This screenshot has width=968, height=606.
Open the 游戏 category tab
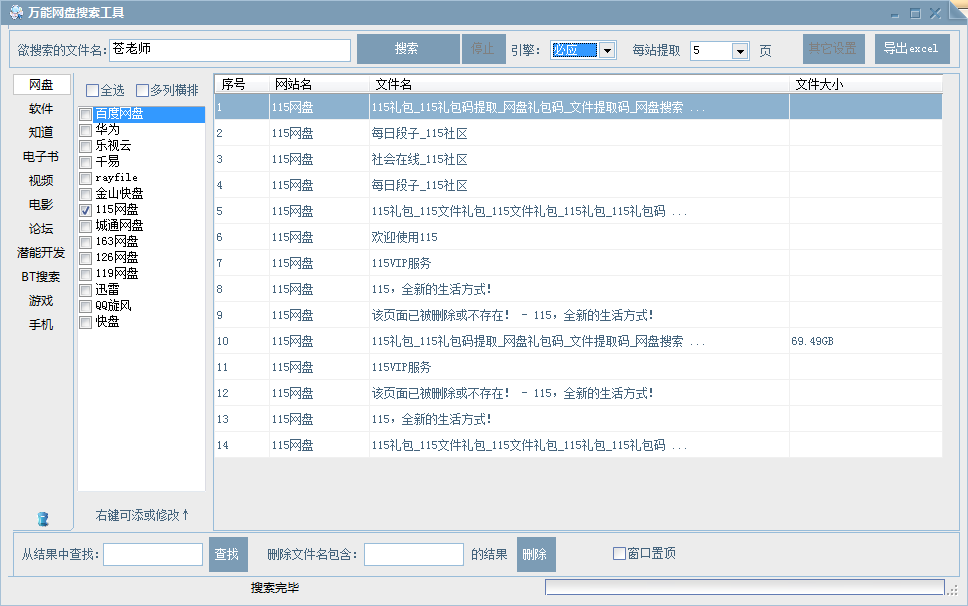click(41, 301)
